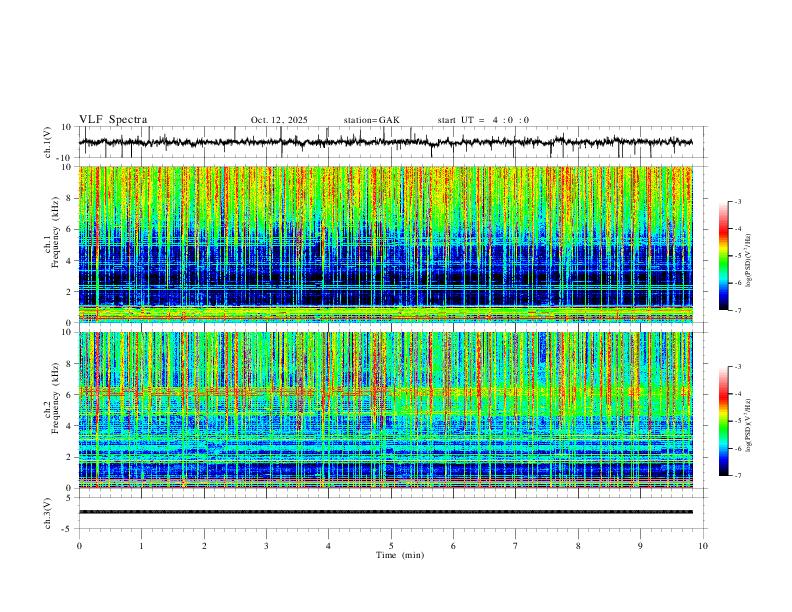Click the ch.2 spectrogram panel
This screenshot has height=612, width=792.
coord(386,410)
